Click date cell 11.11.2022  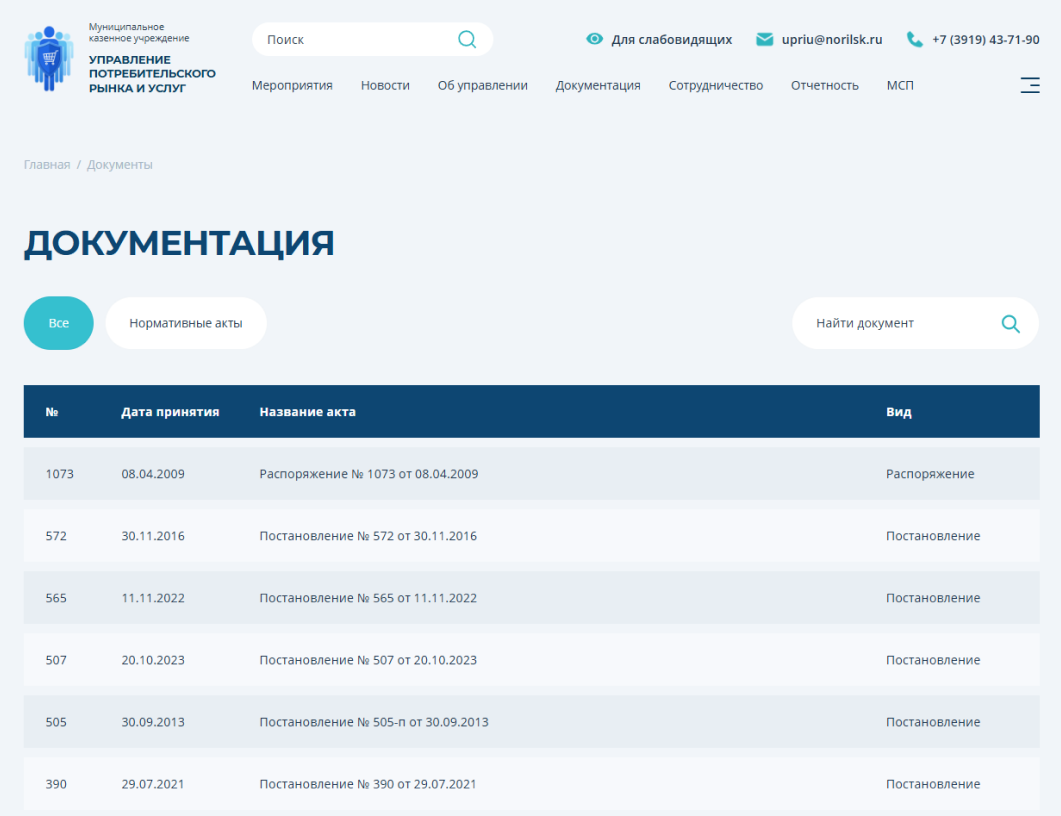click(x=153, y=598)
